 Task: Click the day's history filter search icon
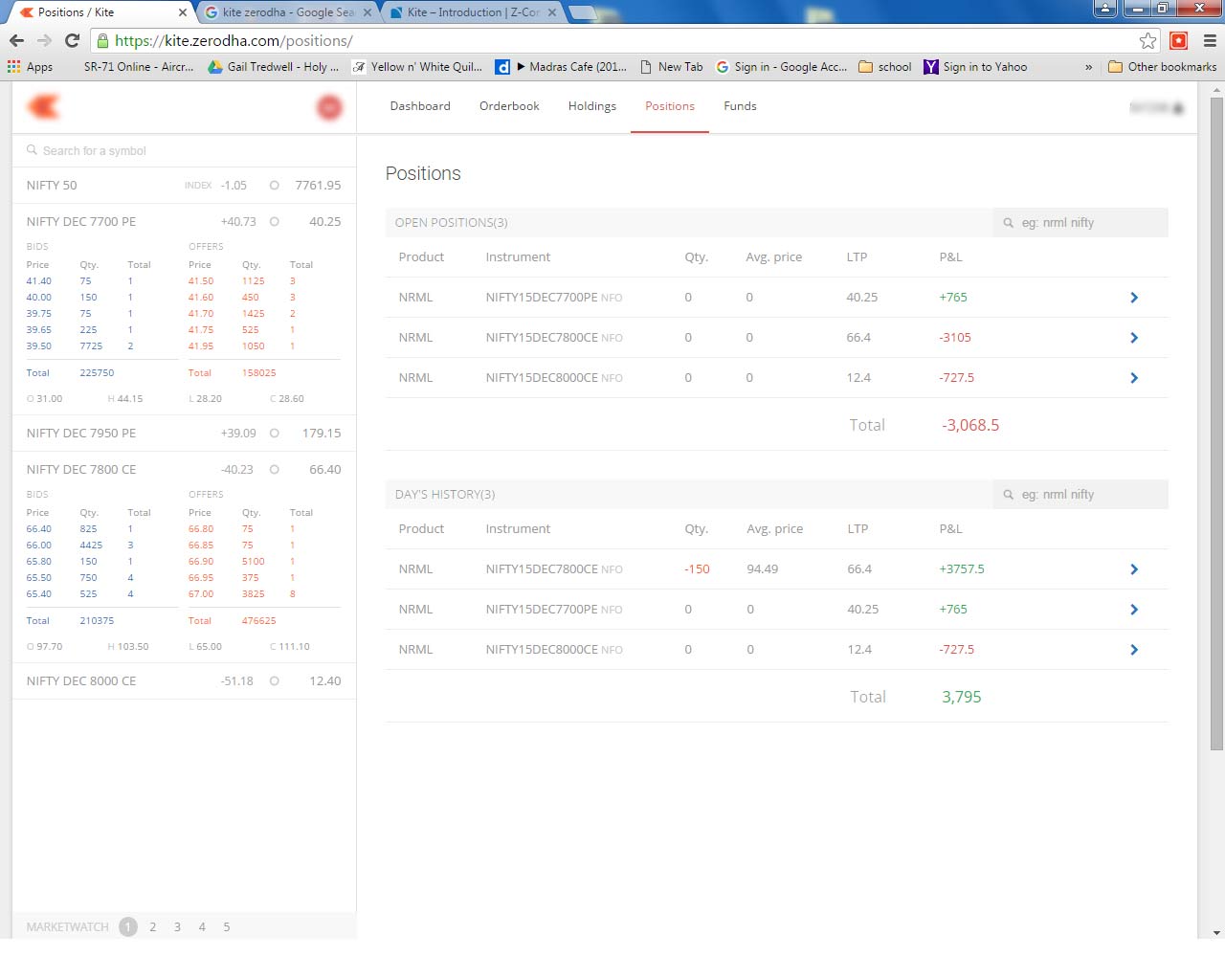click(x=1008, y=495)
